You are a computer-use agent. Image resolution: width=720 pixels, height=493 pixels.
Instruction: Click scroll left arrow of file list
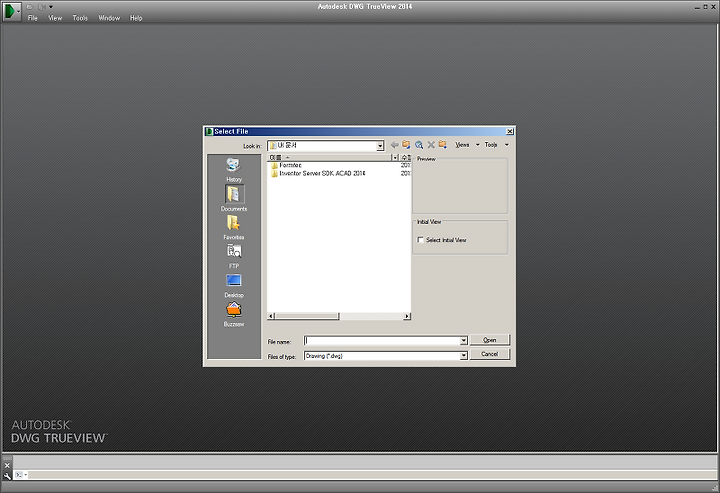pos(271,316)
